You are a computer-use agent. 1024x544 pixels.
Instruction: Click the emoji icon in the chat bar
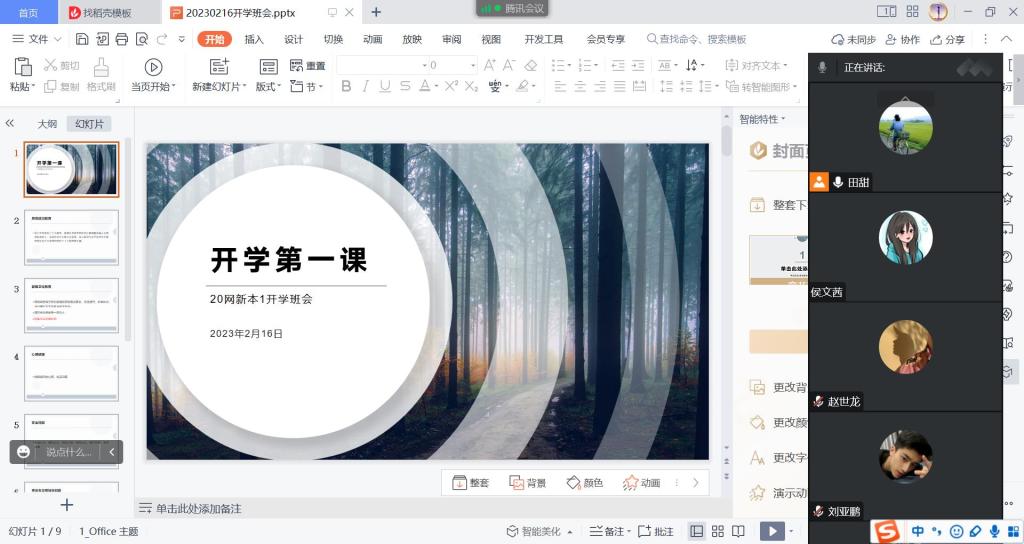(24, 452)
